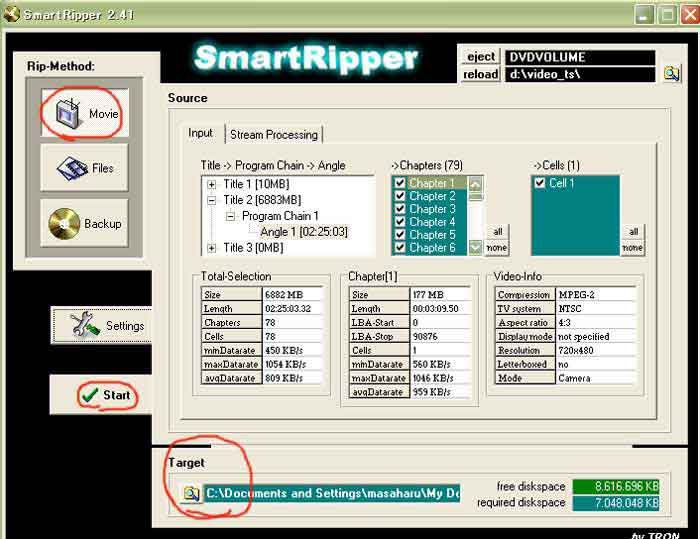This screenshot has width=700, height=539.
Task: Uncheck Chapter 2 checkbox
Action: pos(400,196)
